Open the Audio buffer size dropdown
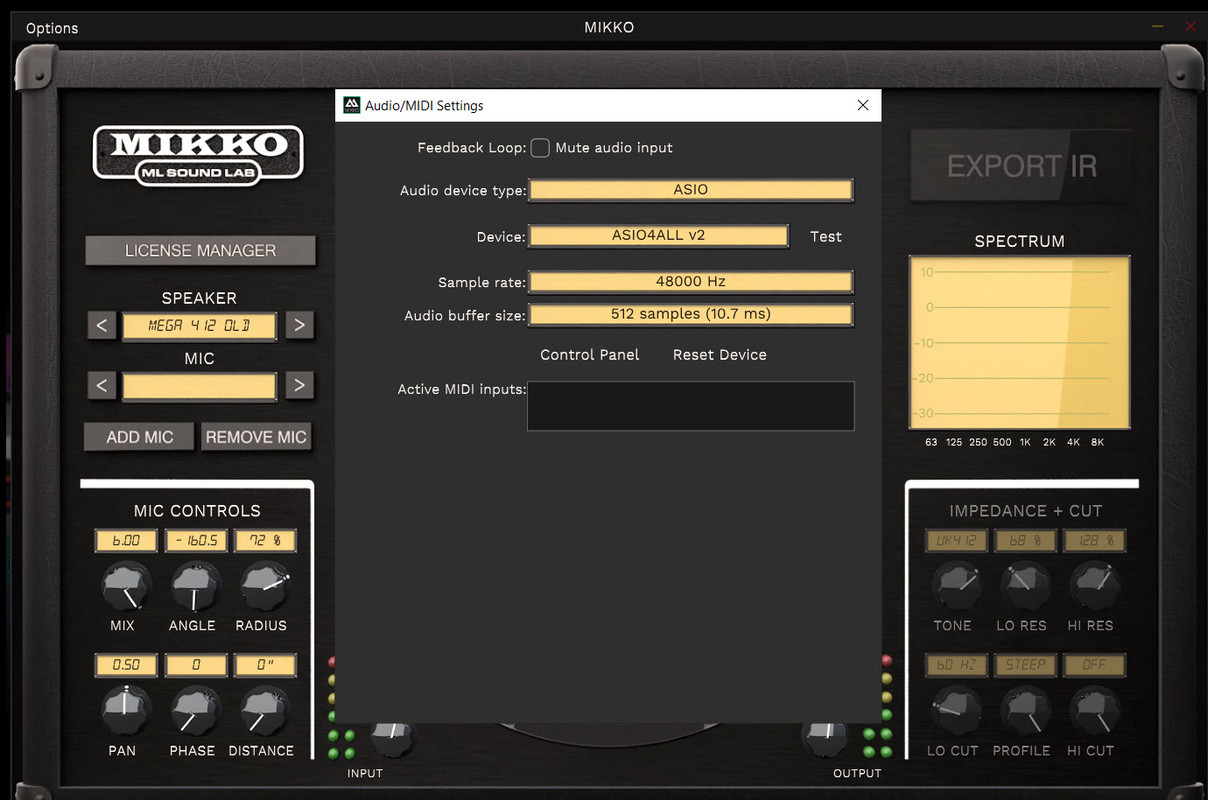The width and height of the screenshot is (1208, 800). [x=690, y=314]
